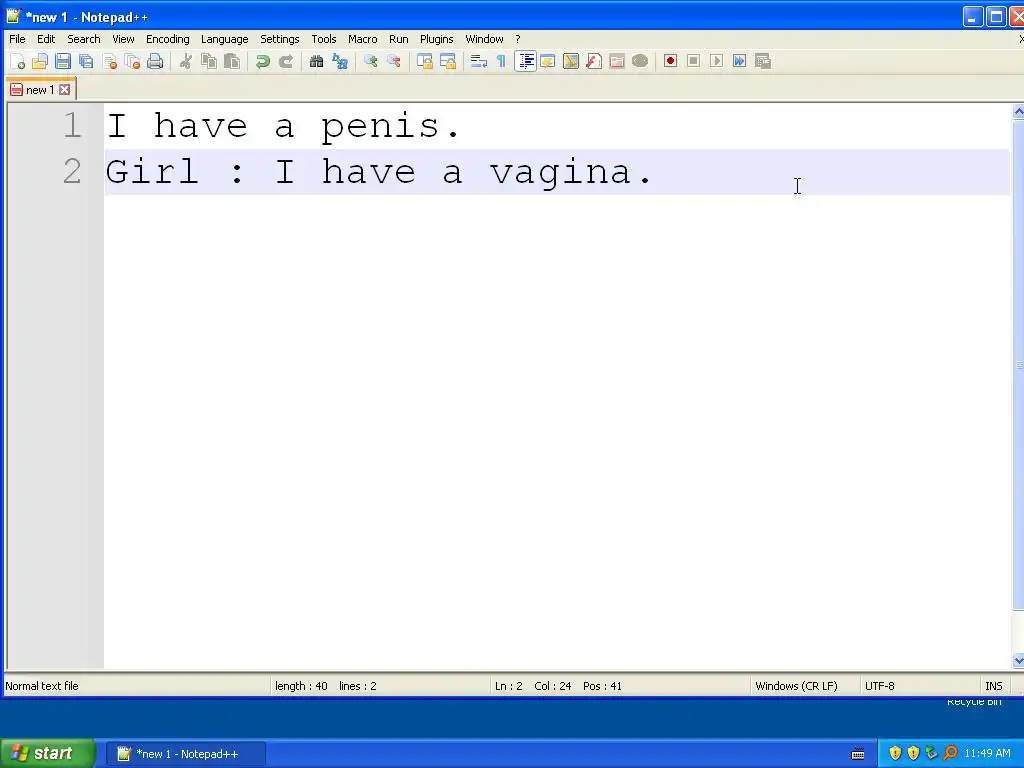
Task: Create a new document with the New icon
Action: click(17, 61)
